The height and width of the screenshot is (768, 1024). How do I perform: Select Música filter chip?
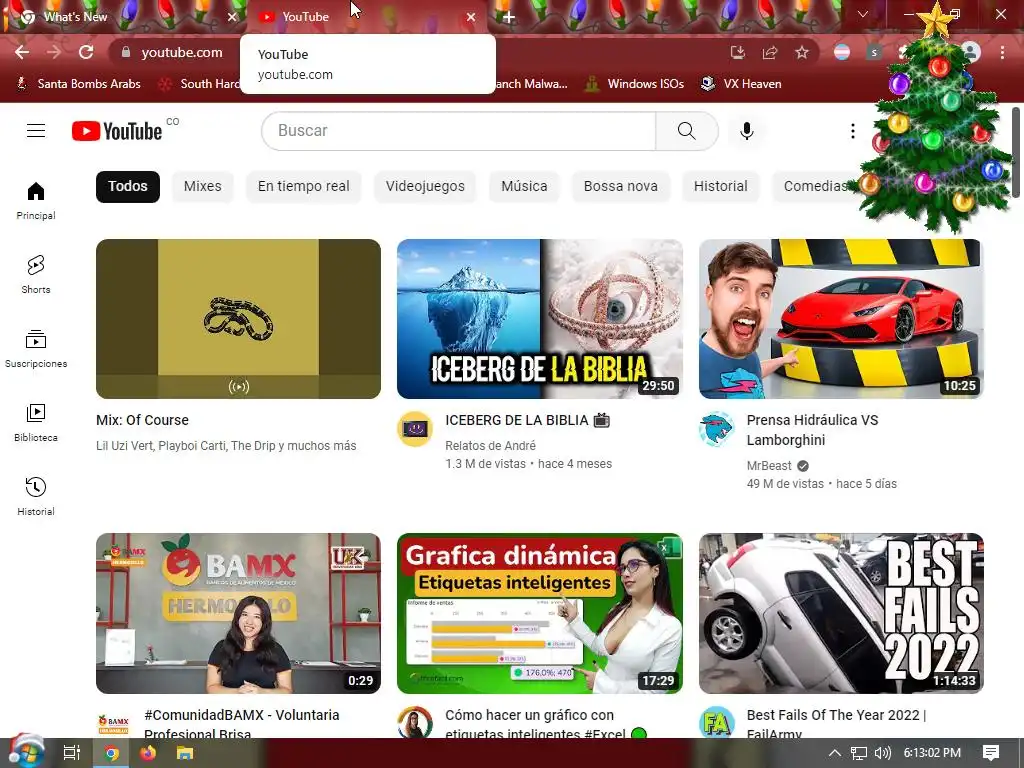click(524, 186)
